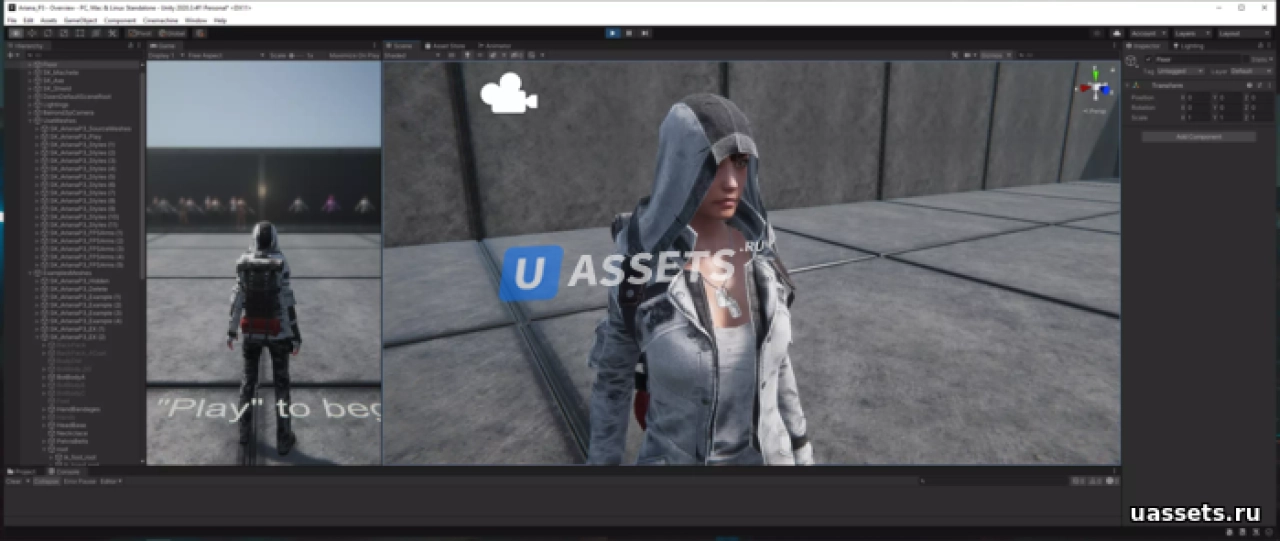Image resolution: width=1280 pixels, height=541 pixels.
Task: Switch to the Lighting tab
Action: [x=1189, y=46]
